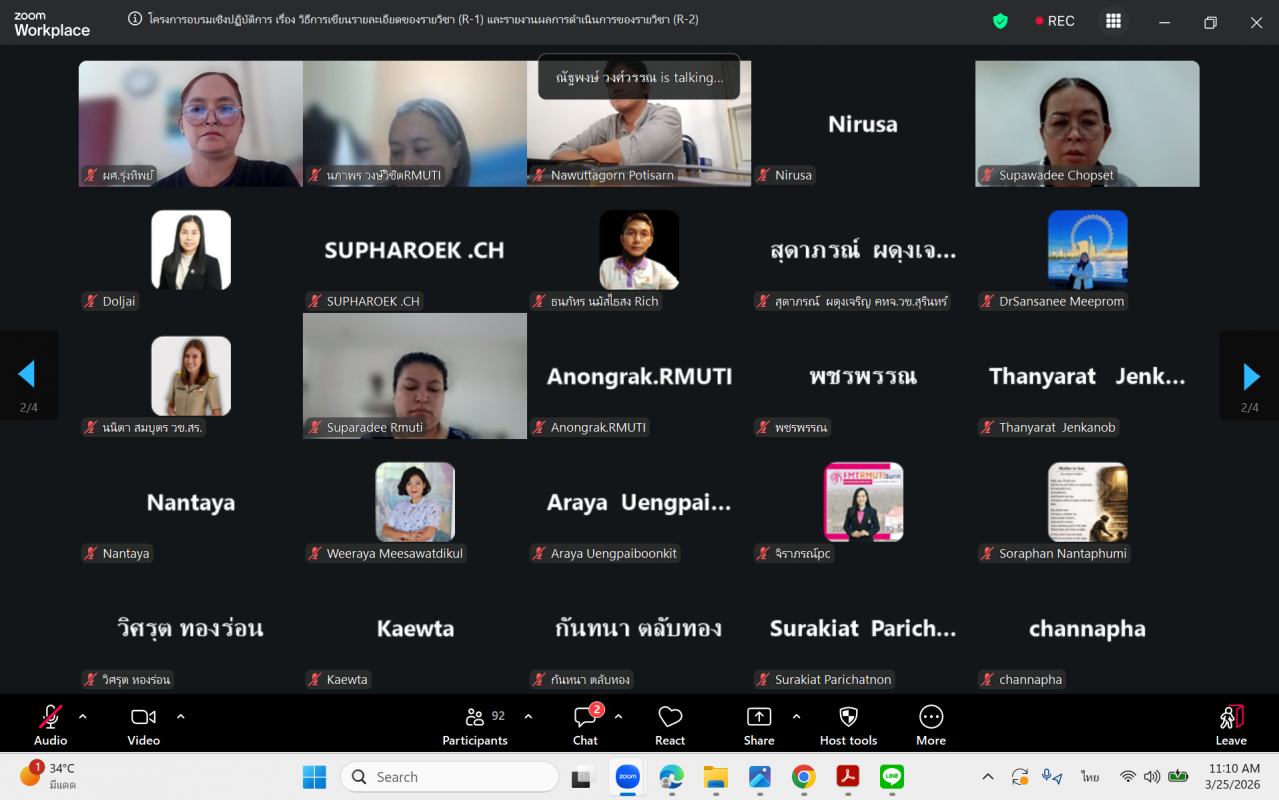Expand the Chat options arrow
The height and width of the screenshot is (800, 1279).
(x=618, y=716)
